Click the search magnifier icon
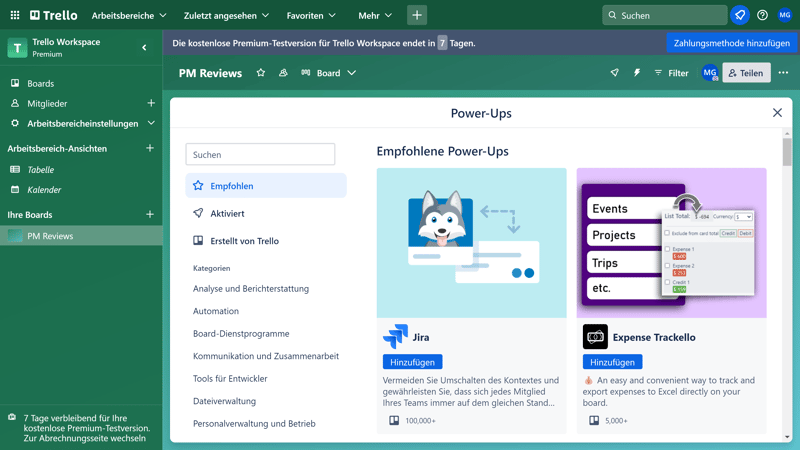This screenshot has height=450, width=800. pyautogui.click(x=612, y=15)
